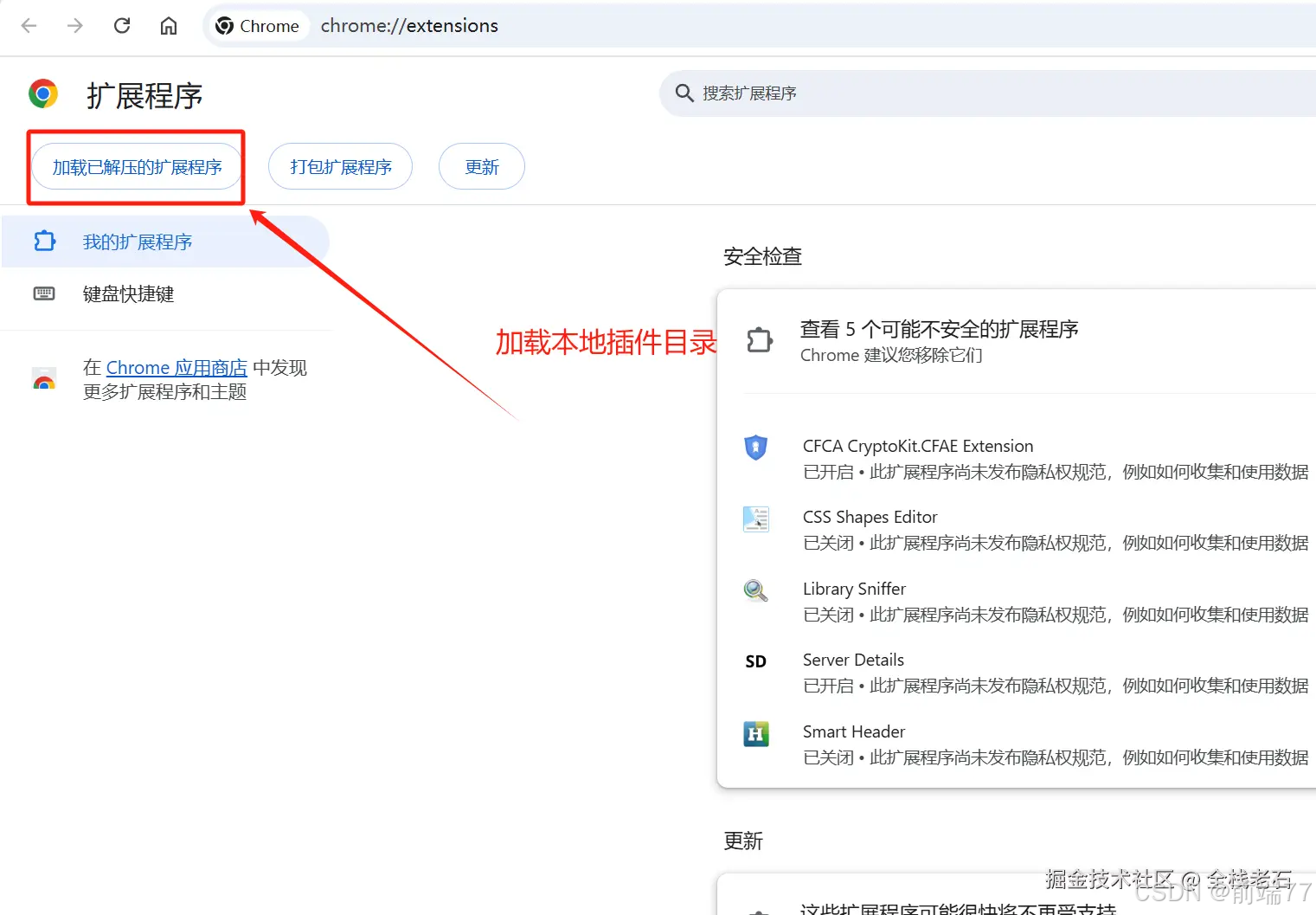Reload the extensions page

(x=122, y=26)
